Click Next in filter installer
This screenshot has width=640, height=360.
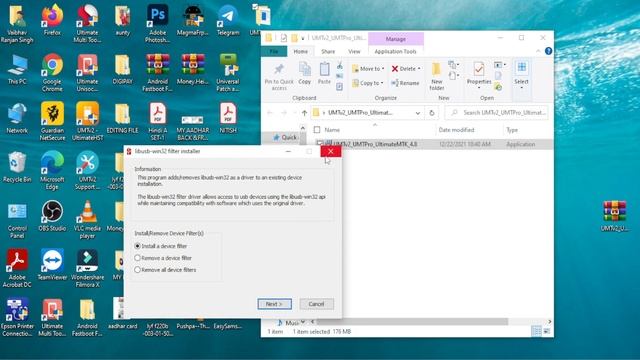pos(275,304)
